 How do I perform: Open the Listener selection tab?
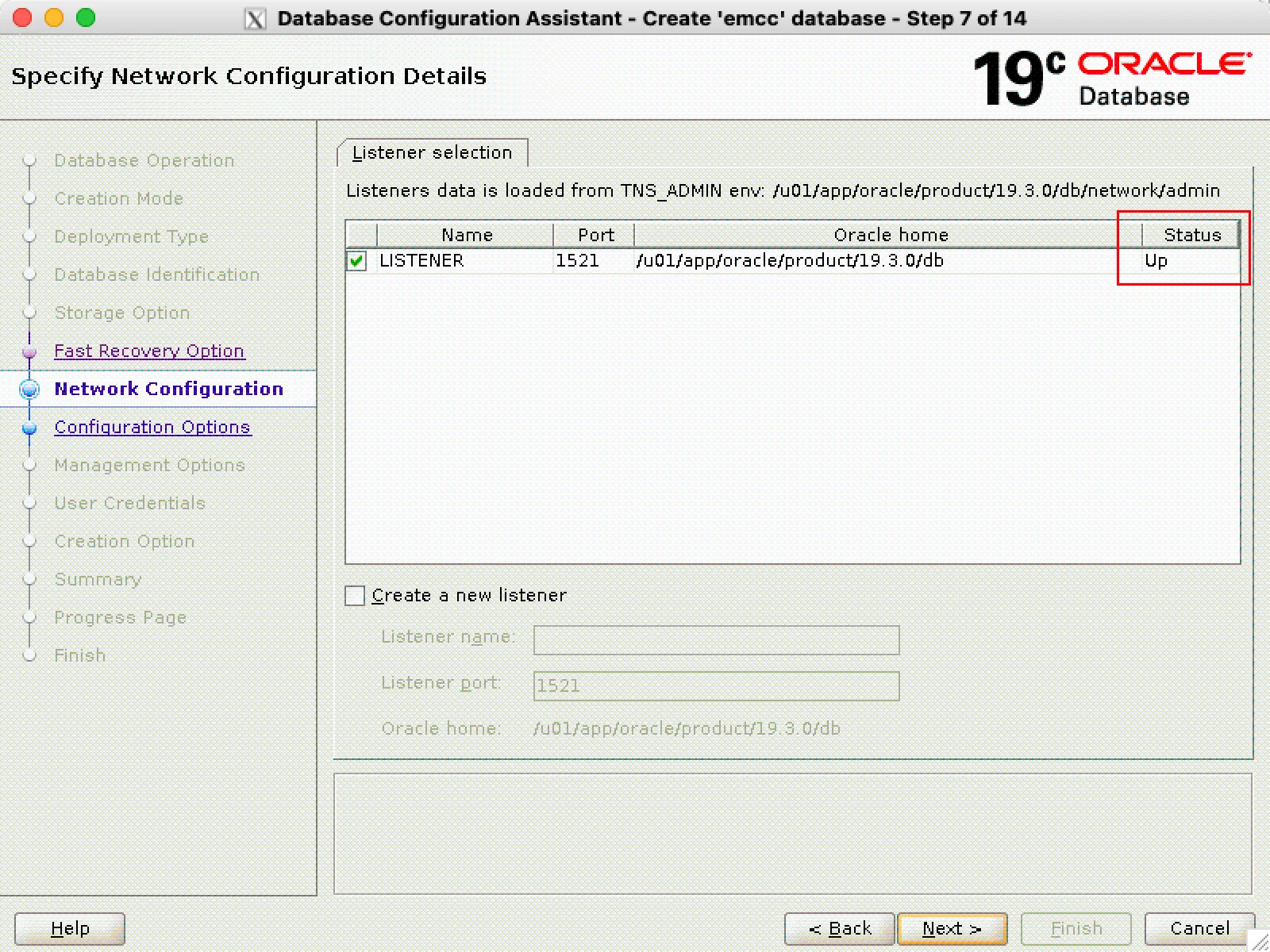point(433,152)
